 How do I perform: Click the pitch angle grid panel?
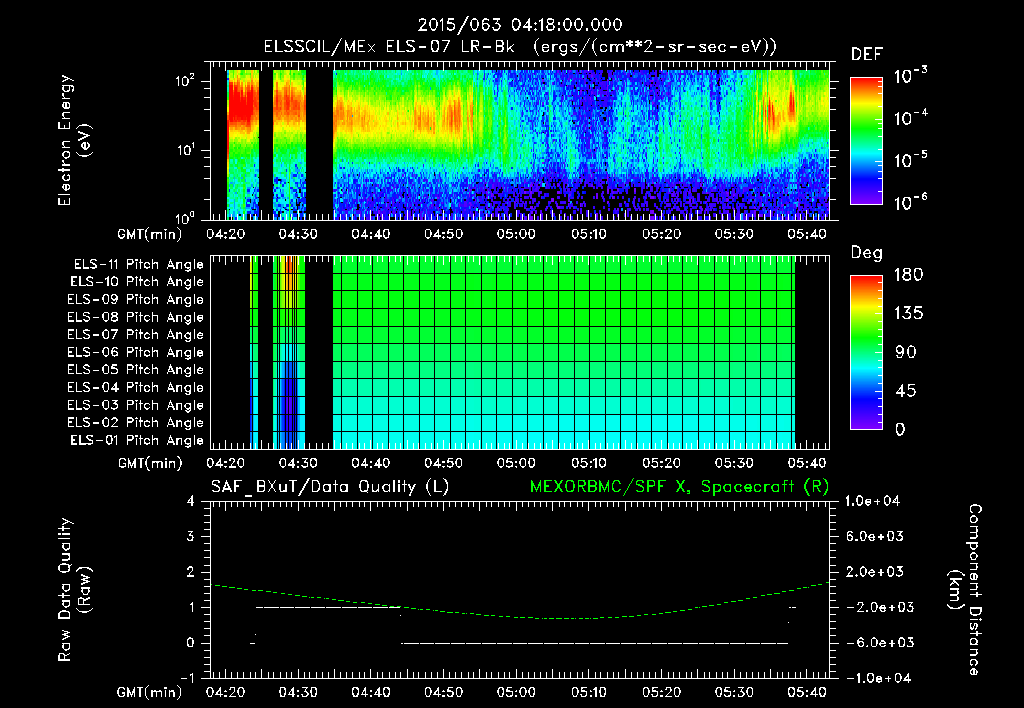(x=520, y=352)
